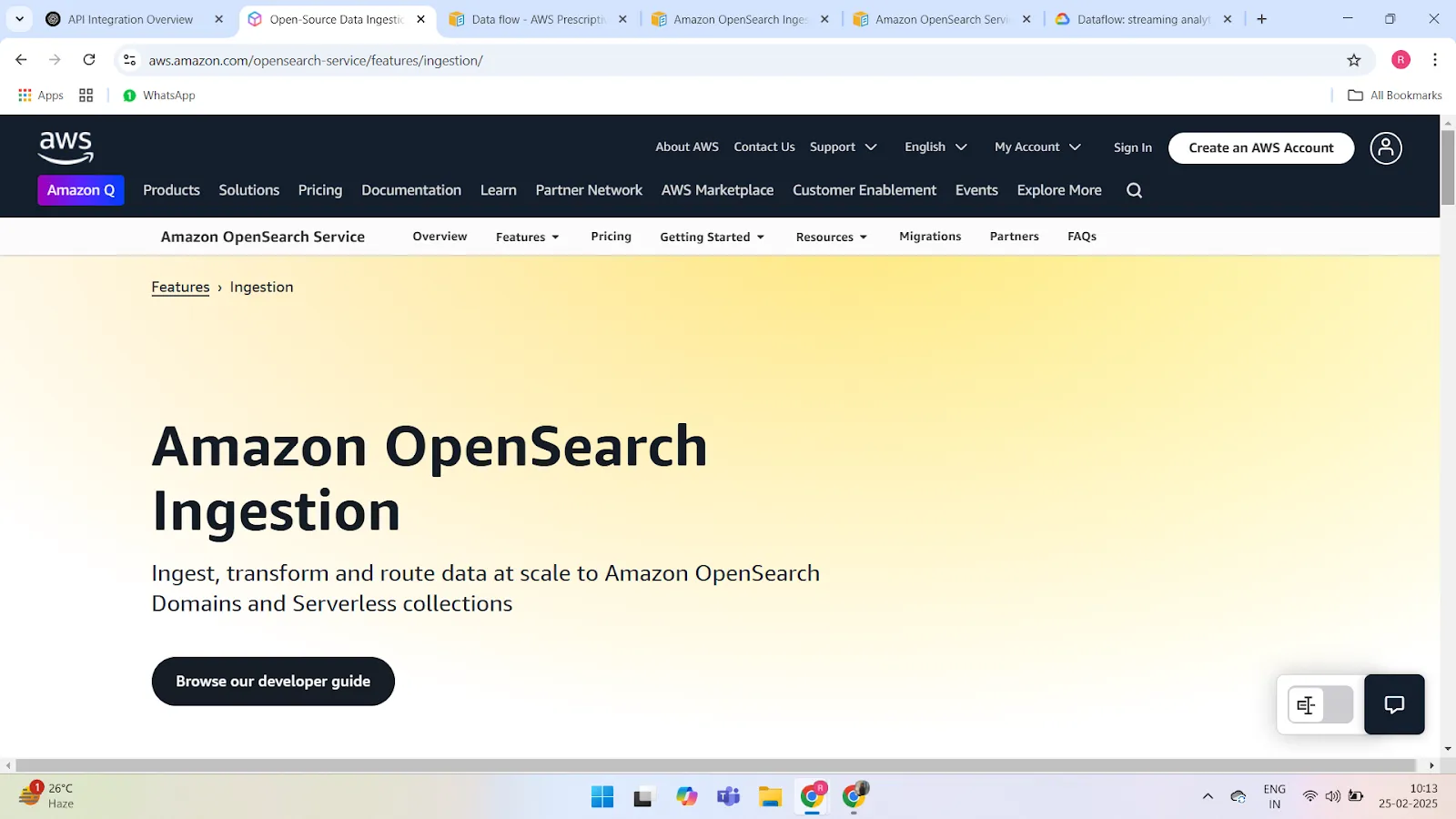Go forward in browser history
This screenshot has width=1456, height=819.
(x=55, y=60)
